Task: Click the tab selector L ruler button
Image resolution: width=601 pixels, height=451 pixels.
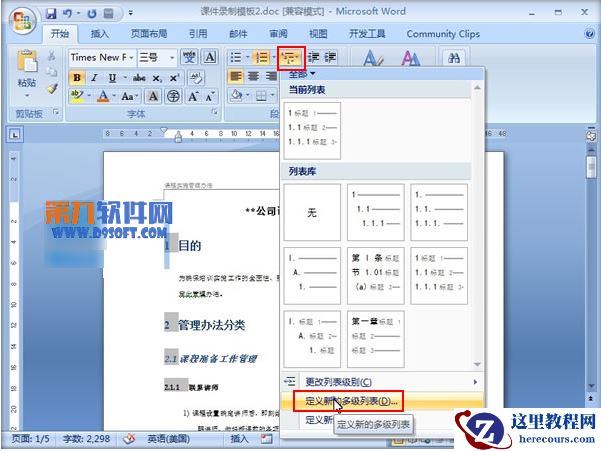Action: click(14, 134)
